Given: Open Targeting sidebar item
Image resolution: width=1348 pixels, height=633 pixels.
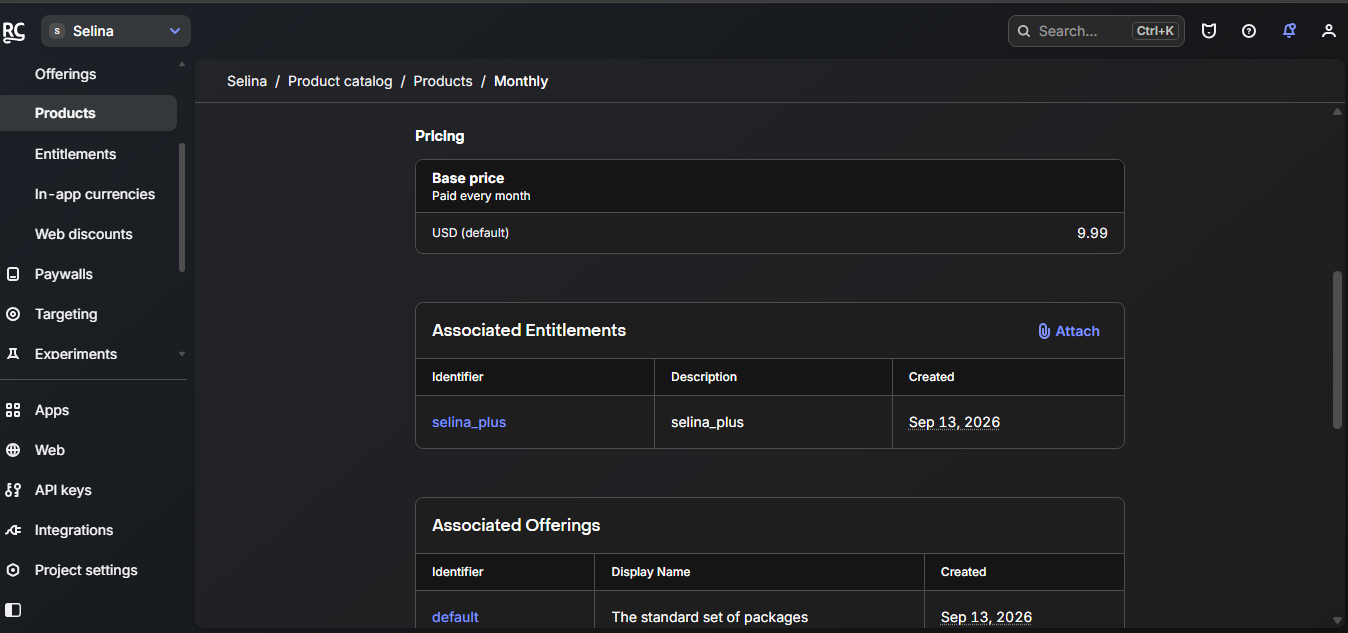Looking at the screenshot, I should tap(66, 314).
